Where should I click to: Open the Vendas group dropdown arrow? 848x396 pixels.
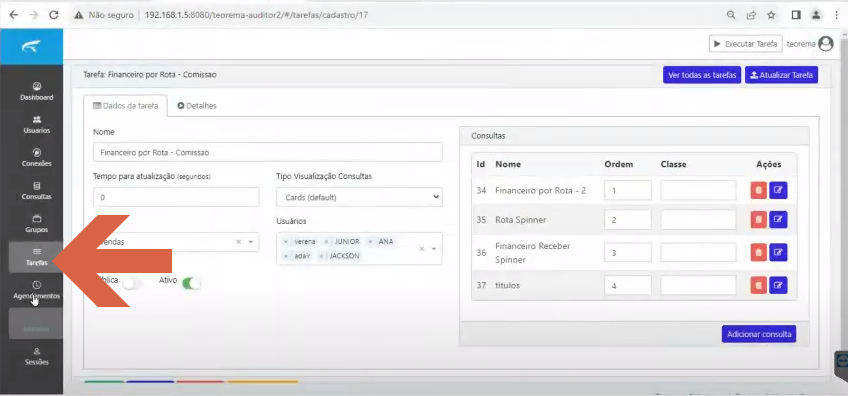[x=251, y=242]
